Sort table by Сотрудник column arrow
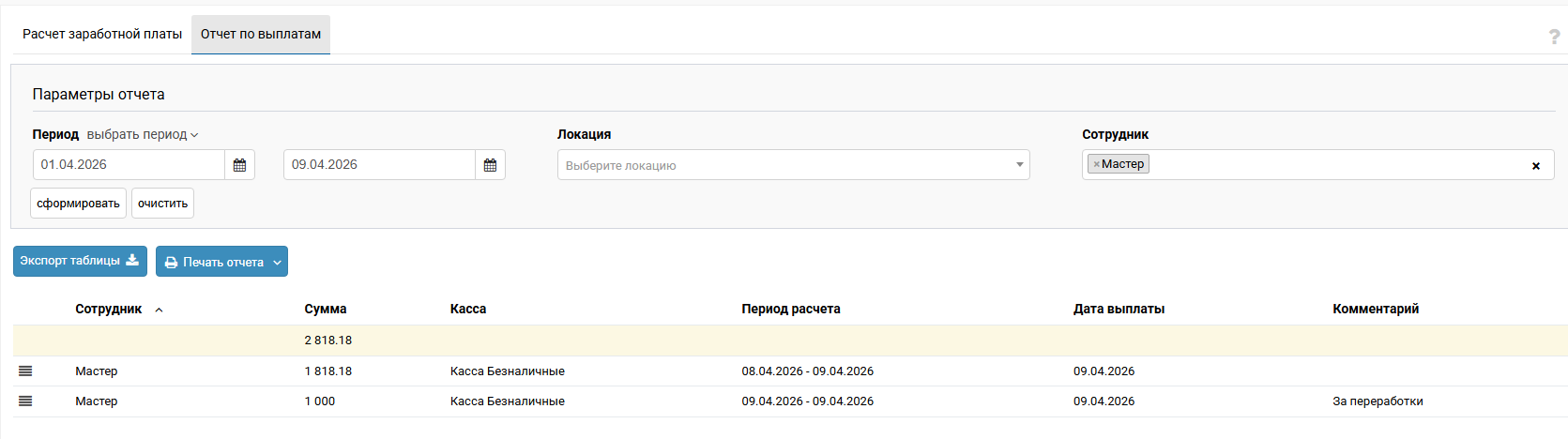1568x439 pixels. point(159,310)
